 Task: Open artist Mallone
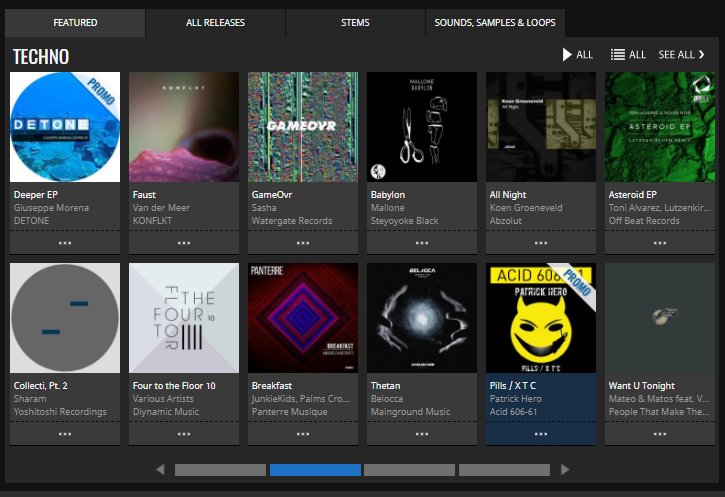click(387, 208)
